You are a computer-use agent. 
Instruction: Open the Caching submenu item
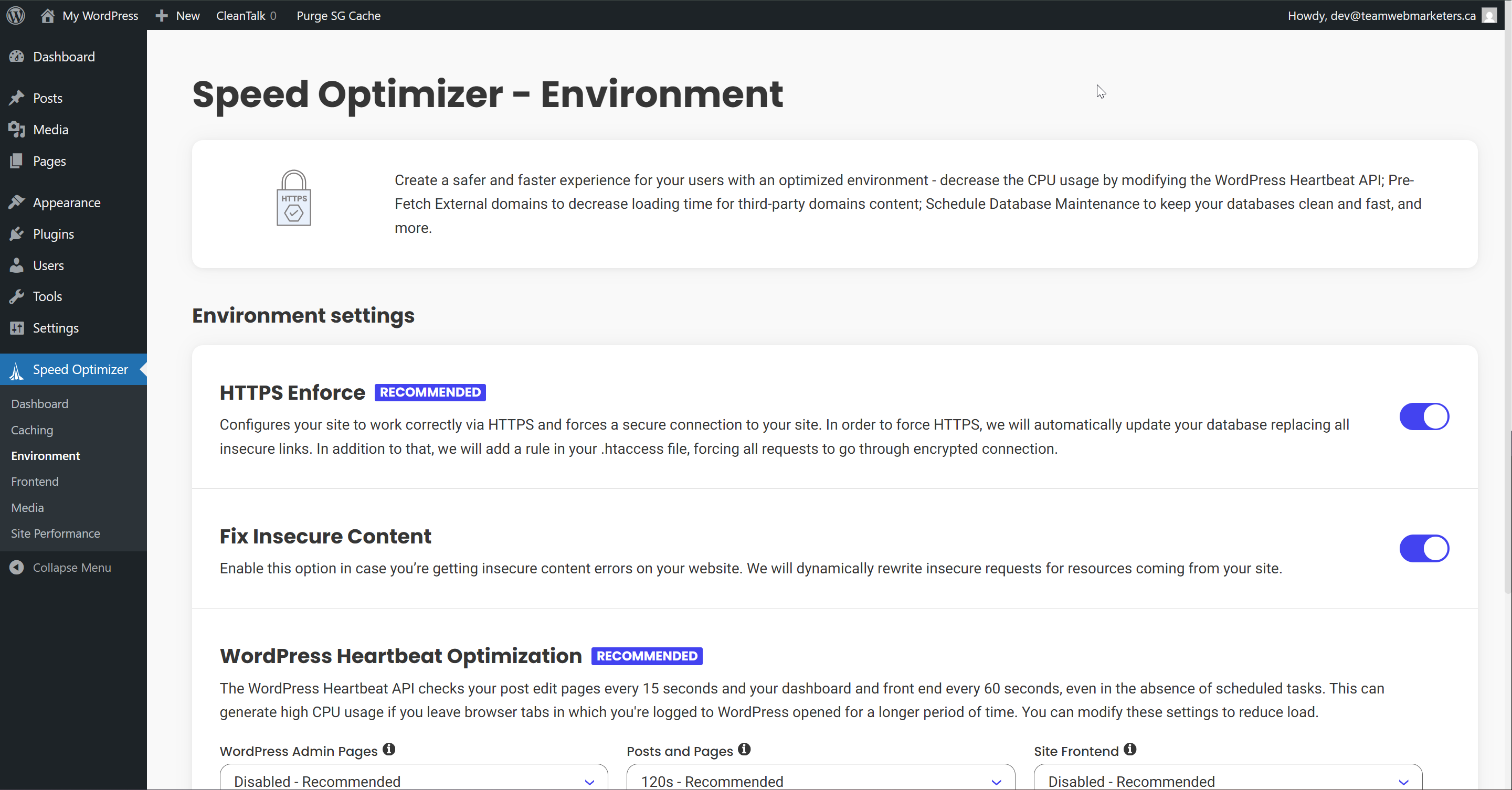point(31,430)
